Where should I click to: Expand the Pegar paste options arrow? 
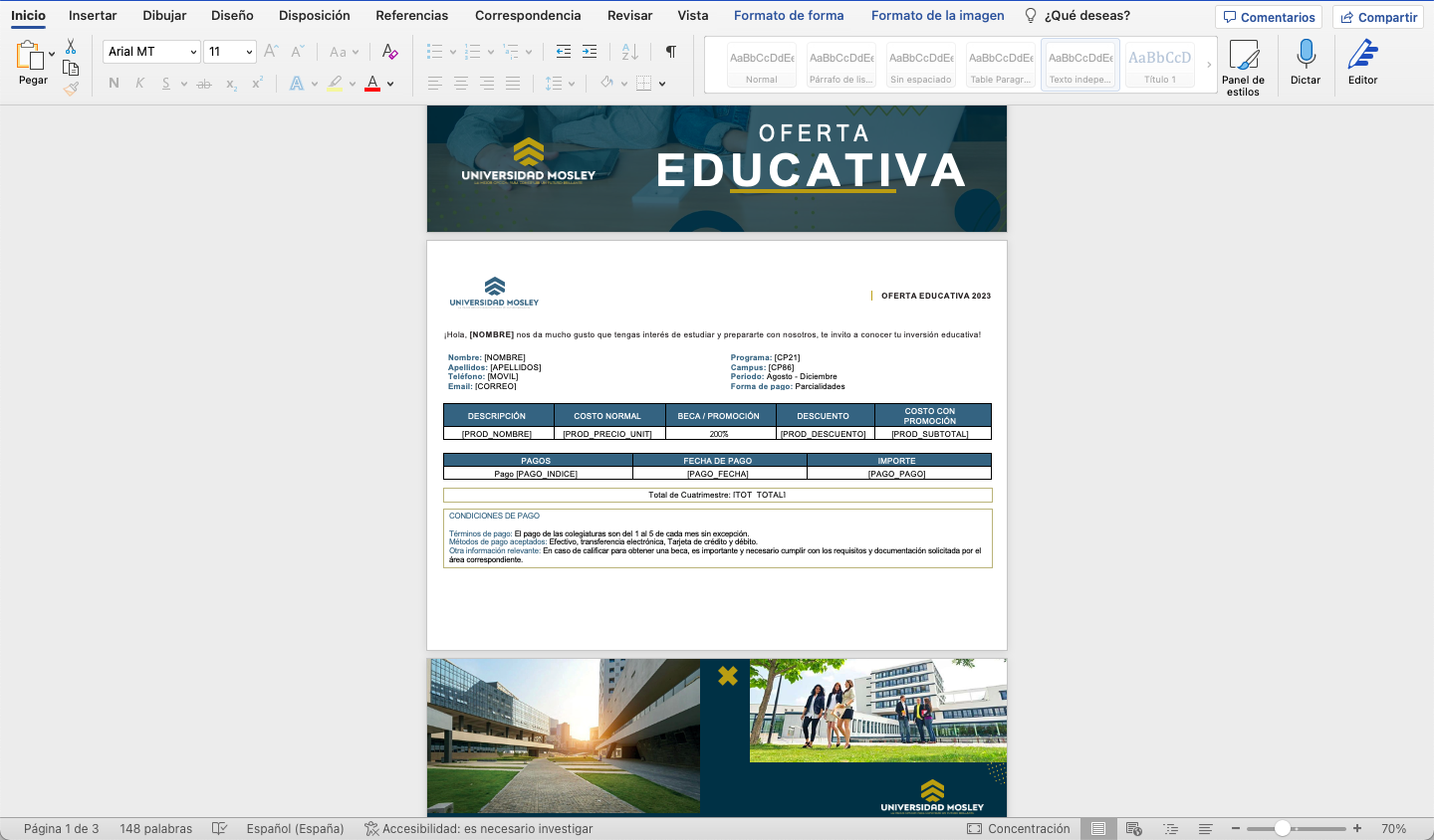tap(52, 54)
